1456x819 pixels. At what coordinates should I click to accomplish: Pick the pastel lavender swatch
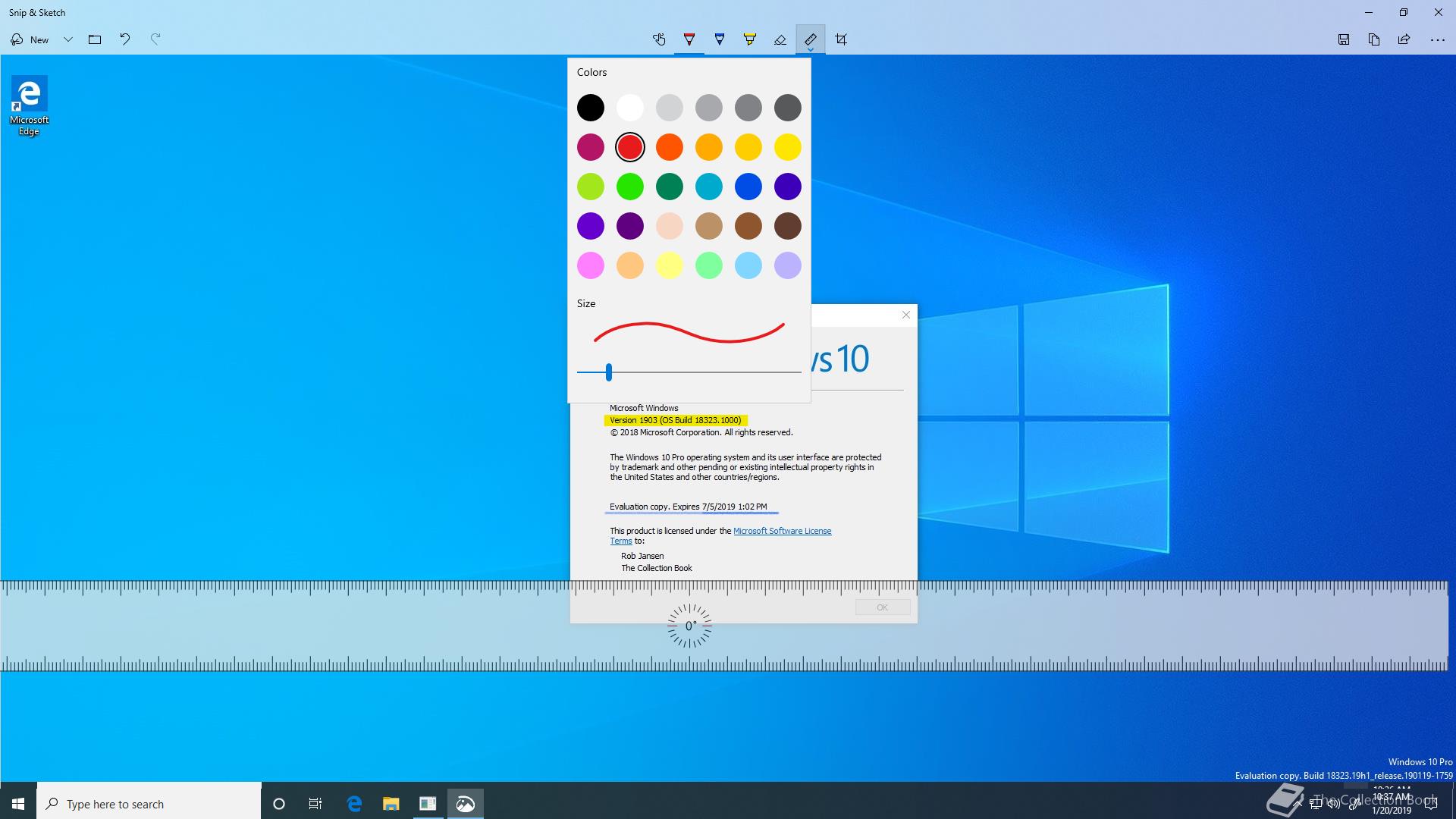pyautogui.click(x=788, y=265)
